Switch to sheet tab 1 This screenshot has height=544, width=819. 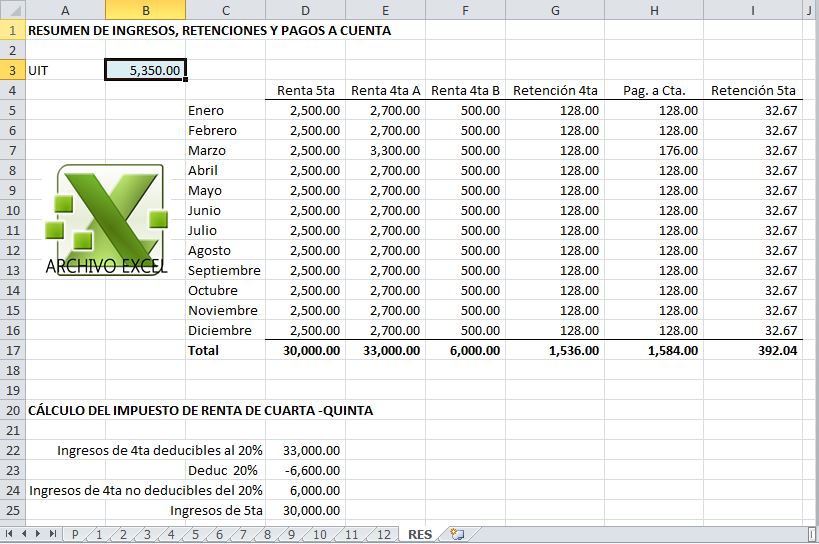click(99, 535)
